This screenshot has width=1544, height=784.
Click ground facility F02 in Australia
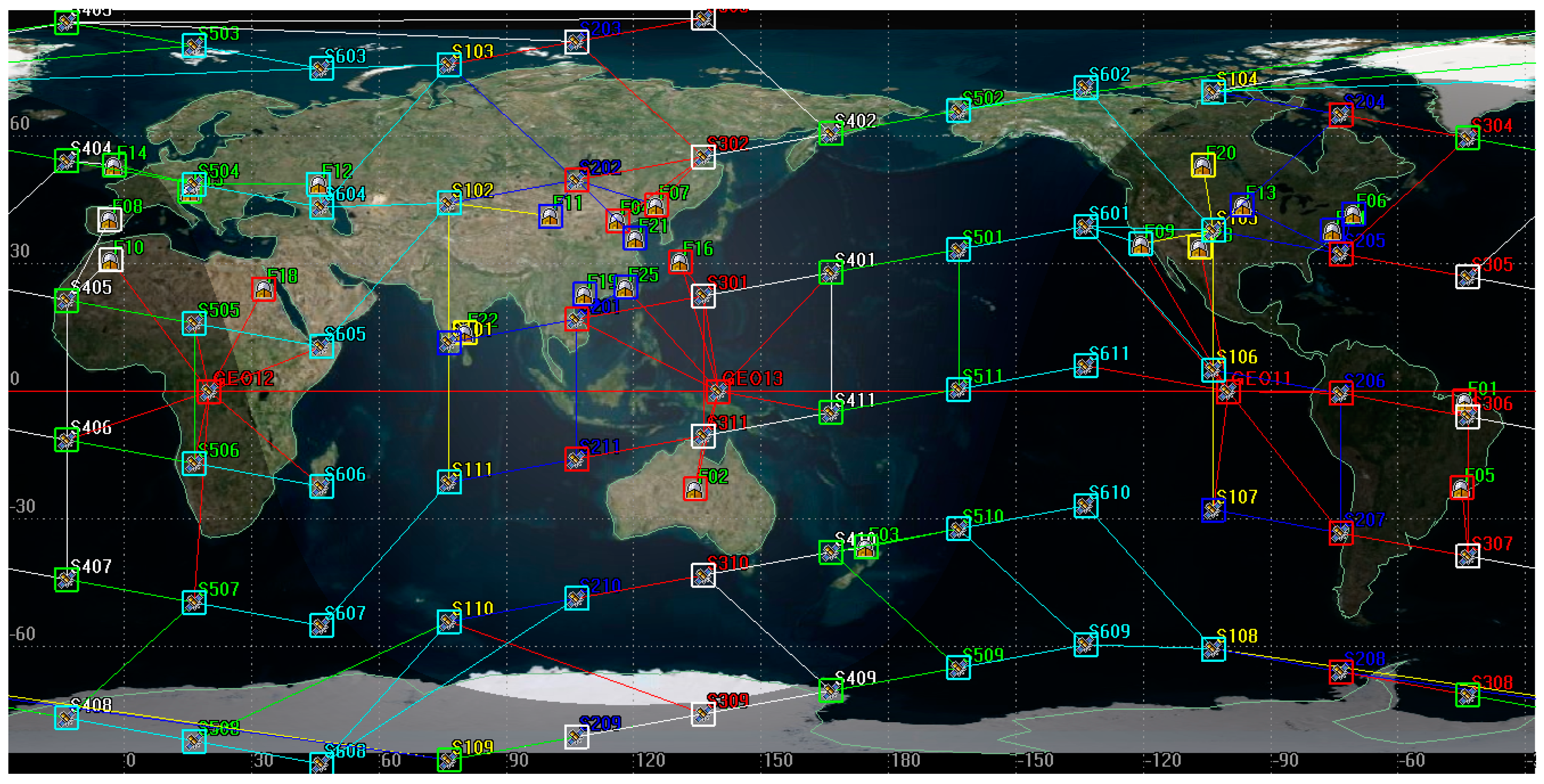coord(695,489)
